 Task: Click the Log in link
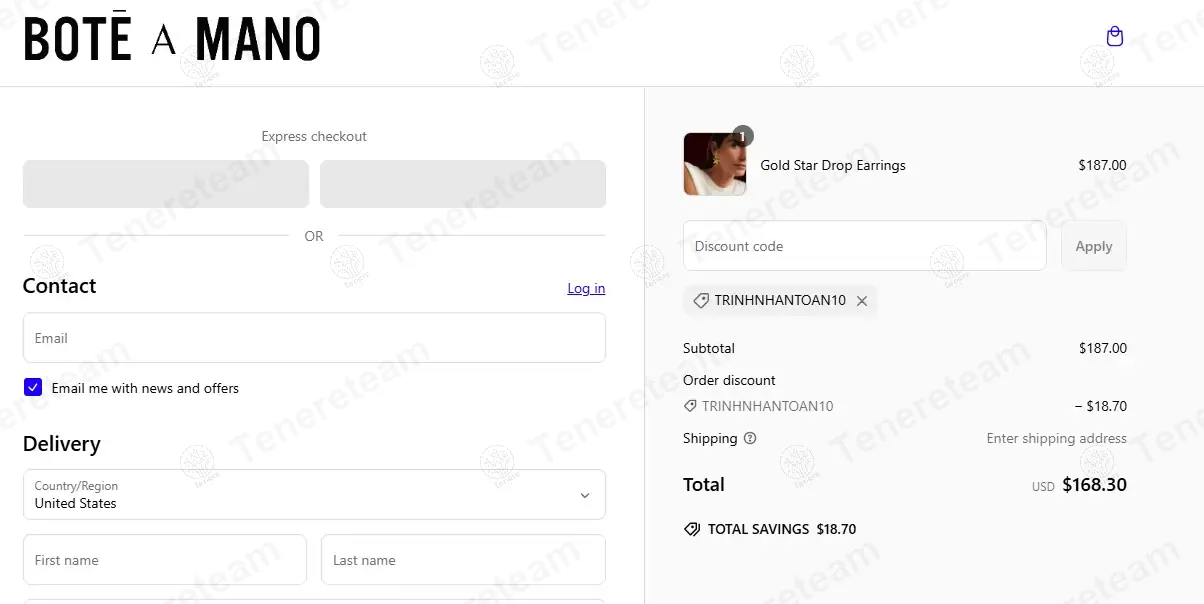(586, 288)
